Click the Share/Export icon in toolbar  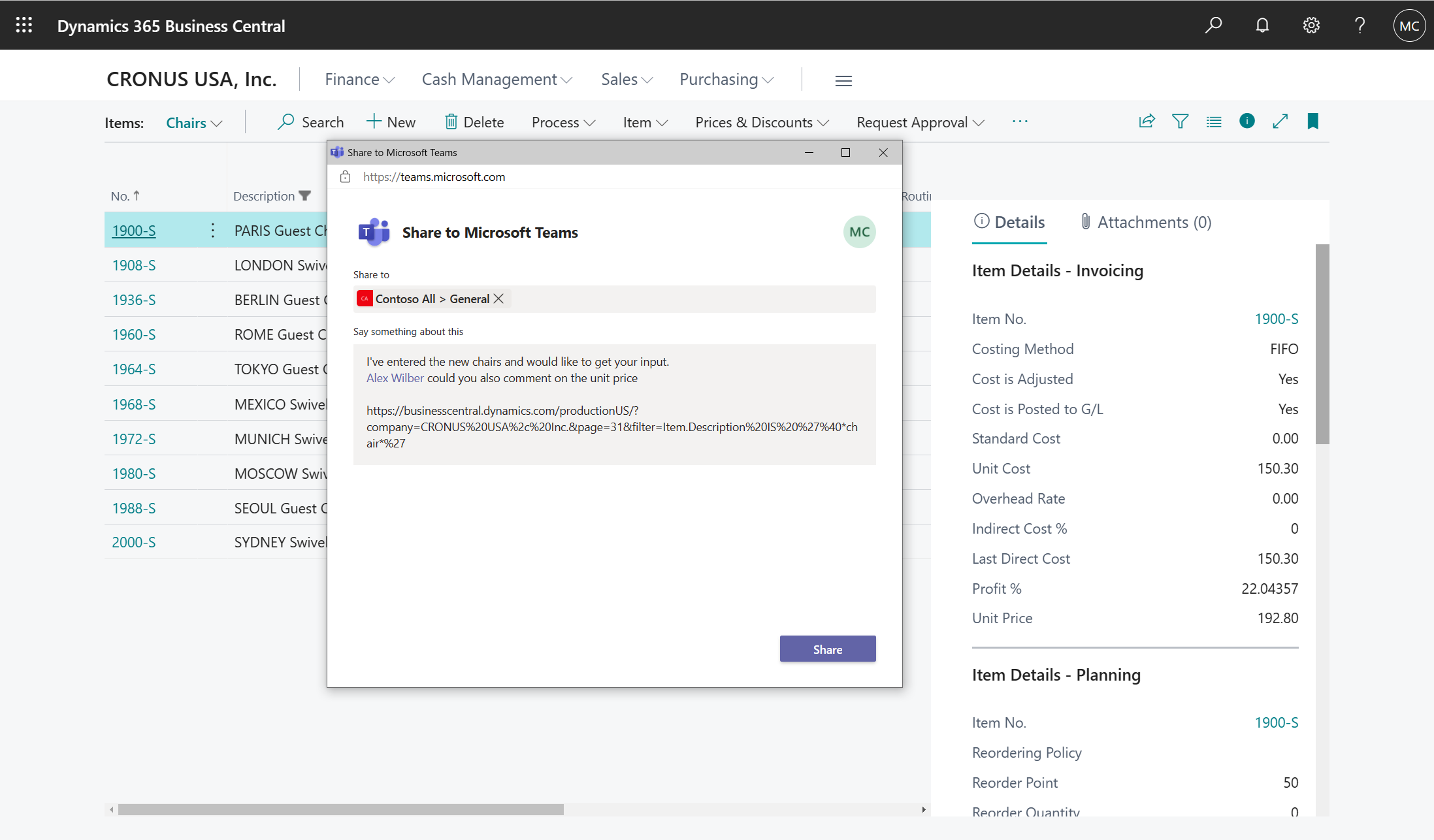click(x=1147, y=121)
